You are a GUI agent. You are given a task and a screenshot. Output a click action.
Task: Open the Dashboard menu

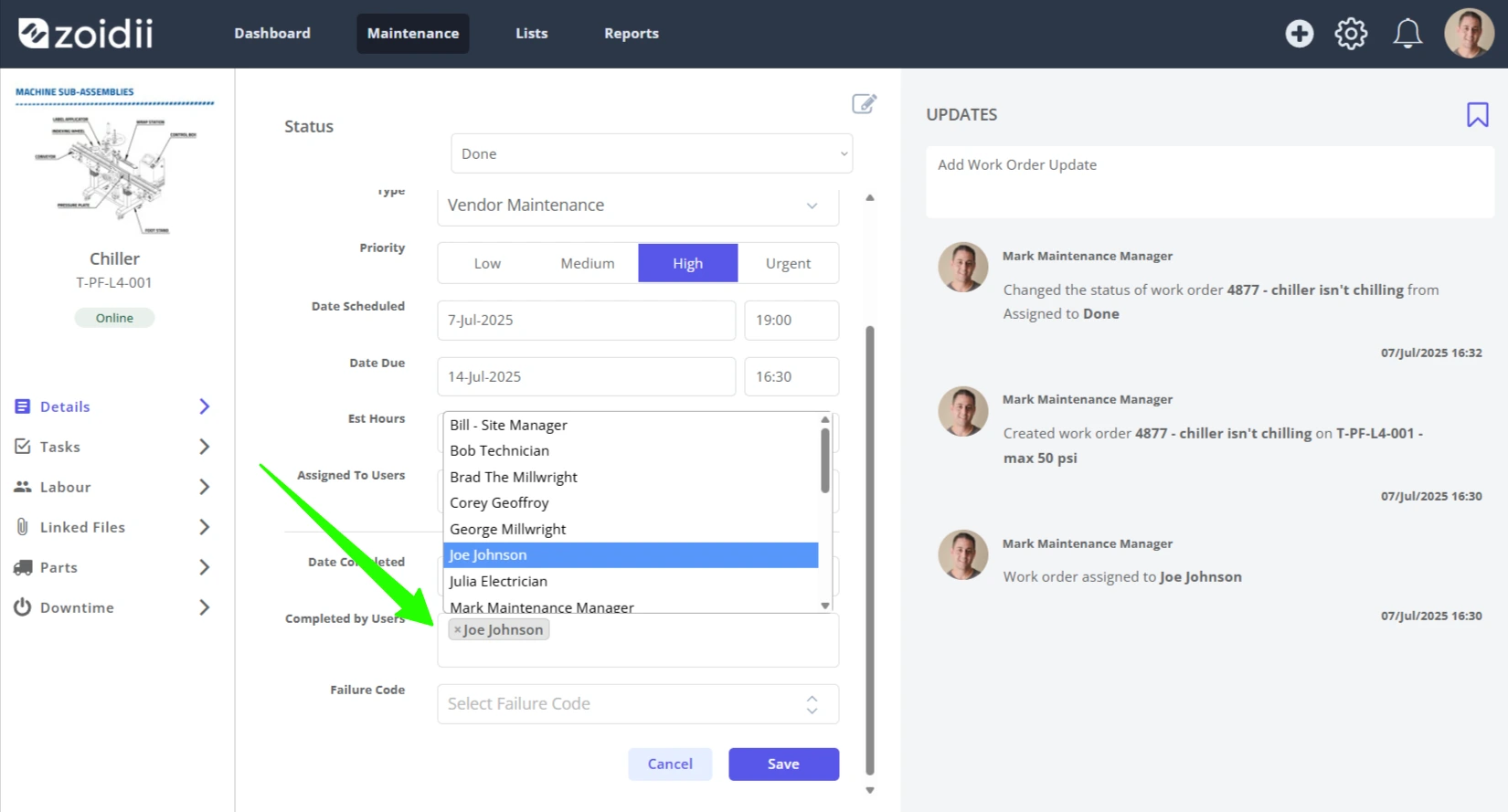272,34
